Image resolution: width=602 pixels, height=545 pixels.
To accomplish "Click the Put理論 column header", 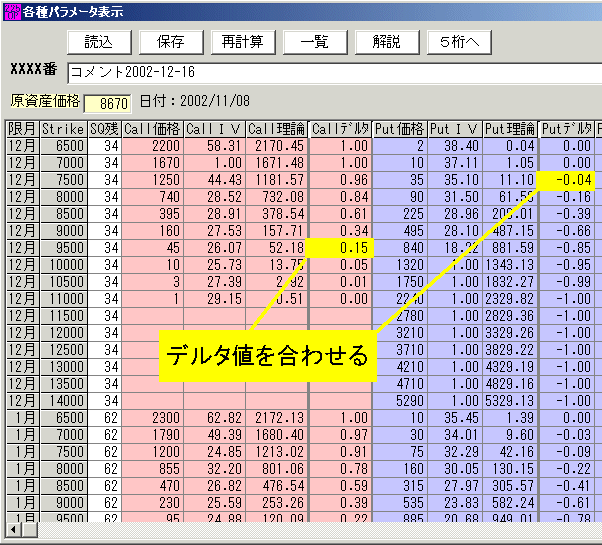I will 510,129.
